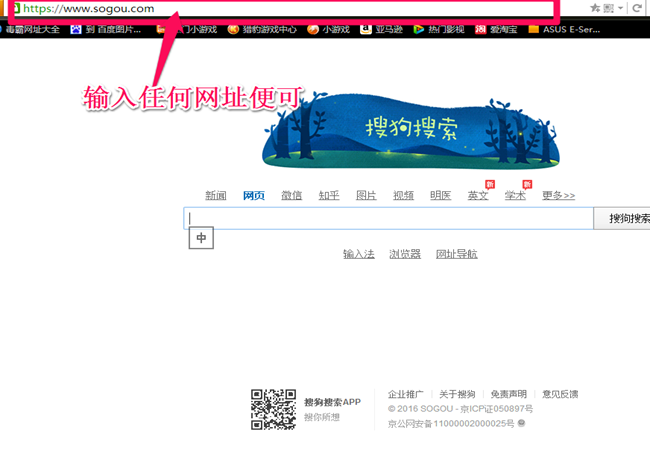Viewport: 650px width, 450px height.
Task: Open the 输入法 link
Action: coord(358,254)
